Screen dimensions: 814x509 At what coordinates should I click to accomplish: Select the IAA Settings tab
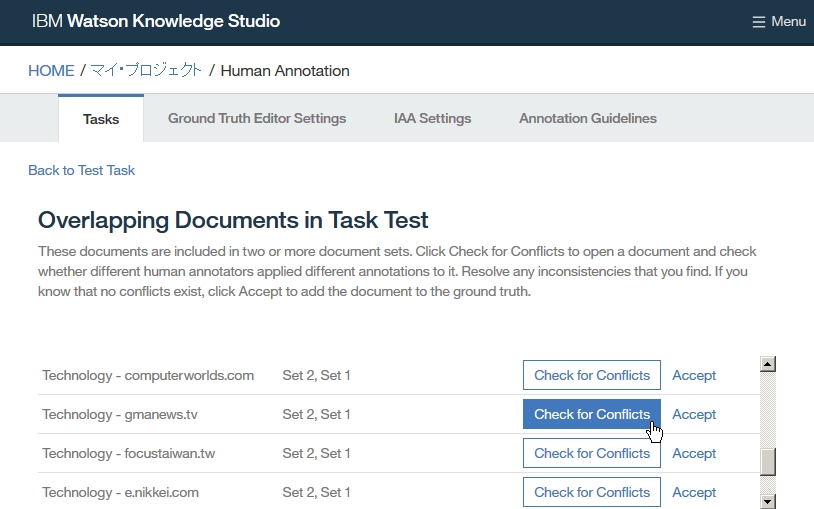click(432, 118)
